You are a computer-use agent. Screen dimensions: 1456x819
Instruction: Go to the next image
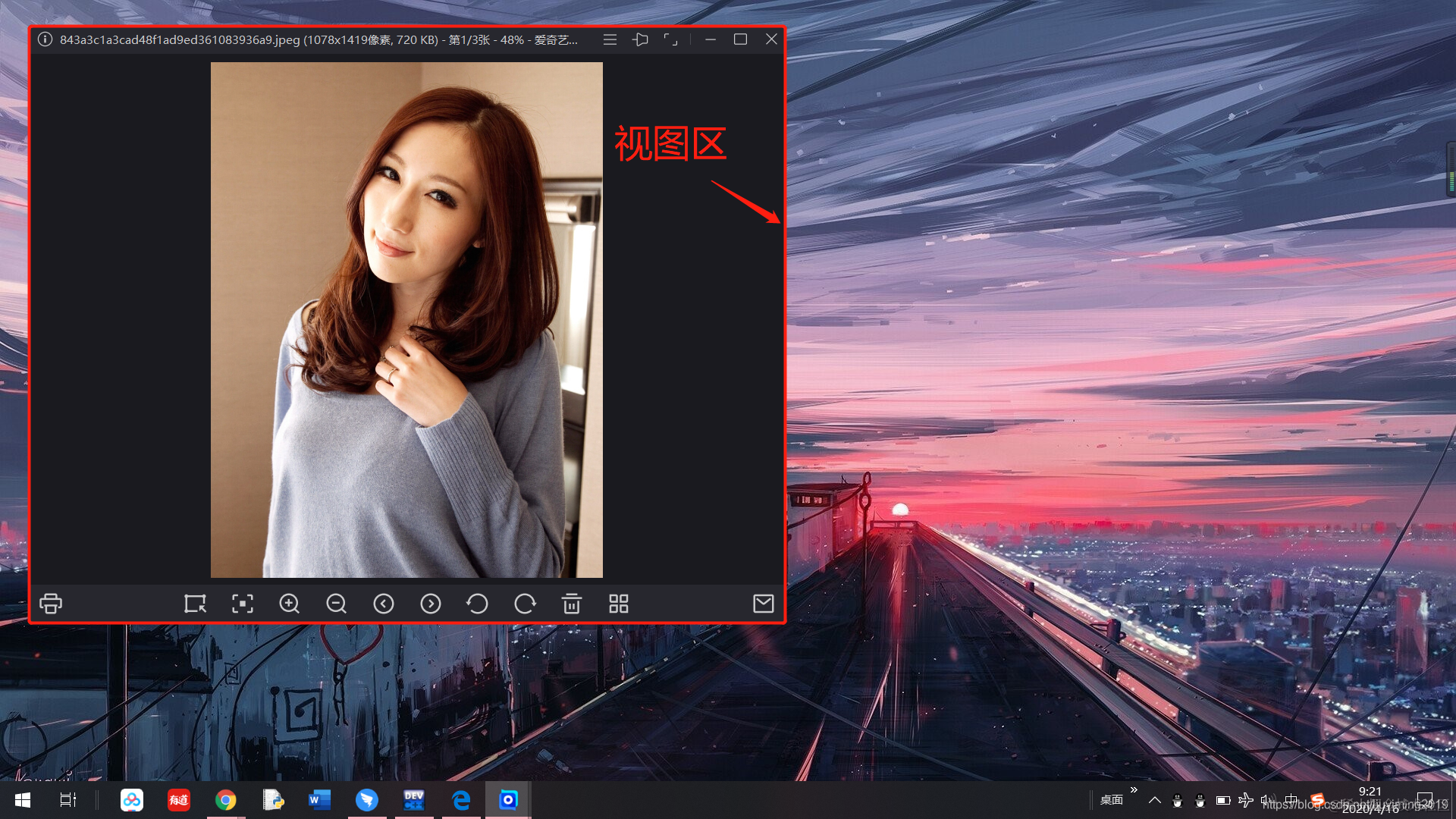pyautogui.click(x=431, y=604)
